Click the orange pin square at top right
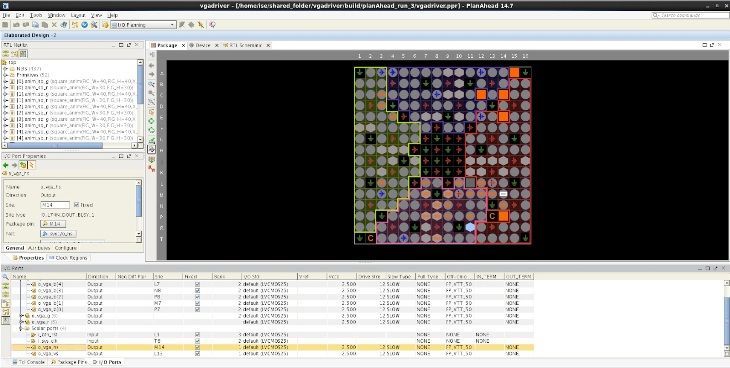Image resolution: width=730 pixels, height=368 pixels. click(514, 72)
